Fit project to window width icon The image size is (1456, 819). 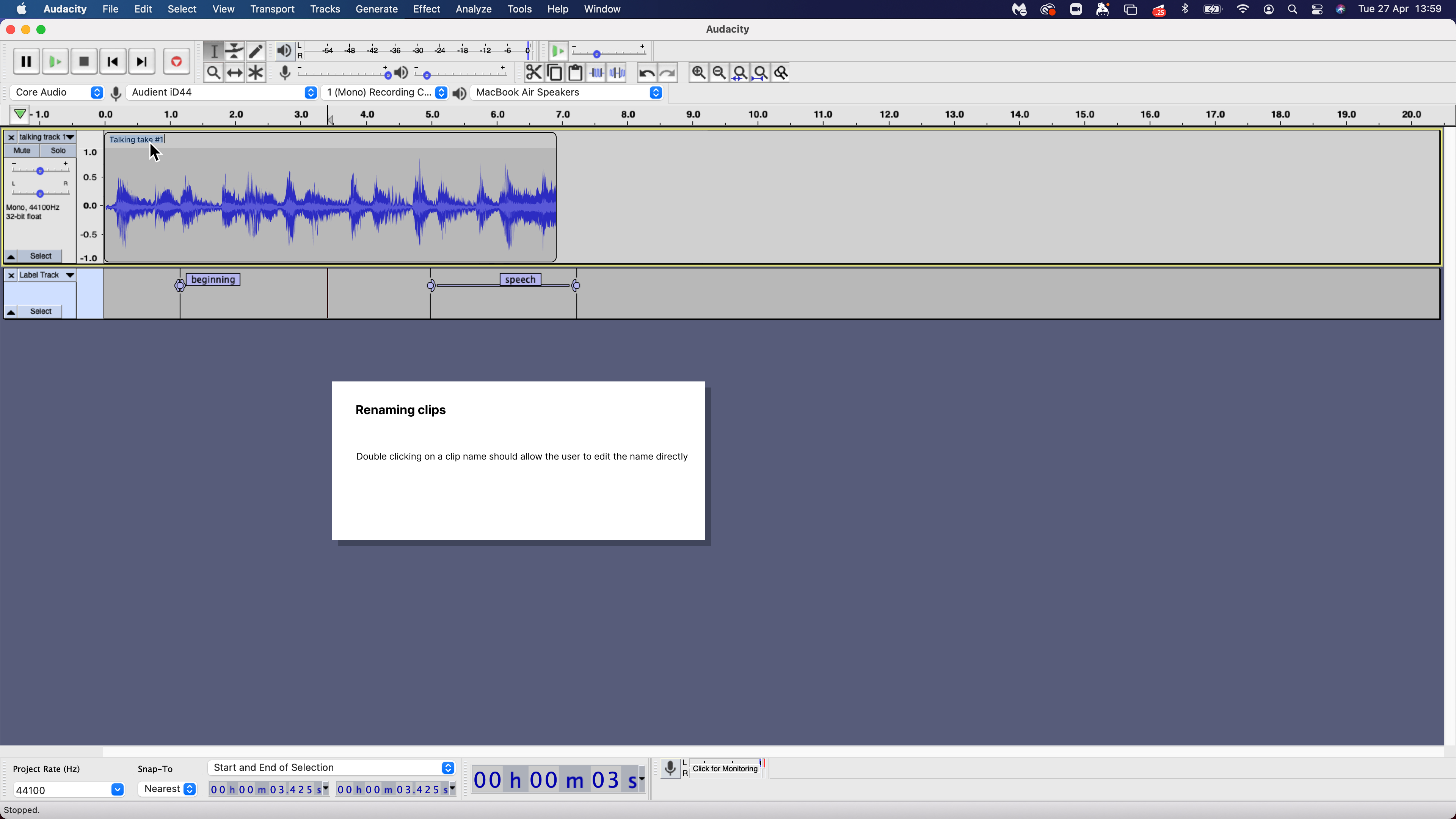760,72
